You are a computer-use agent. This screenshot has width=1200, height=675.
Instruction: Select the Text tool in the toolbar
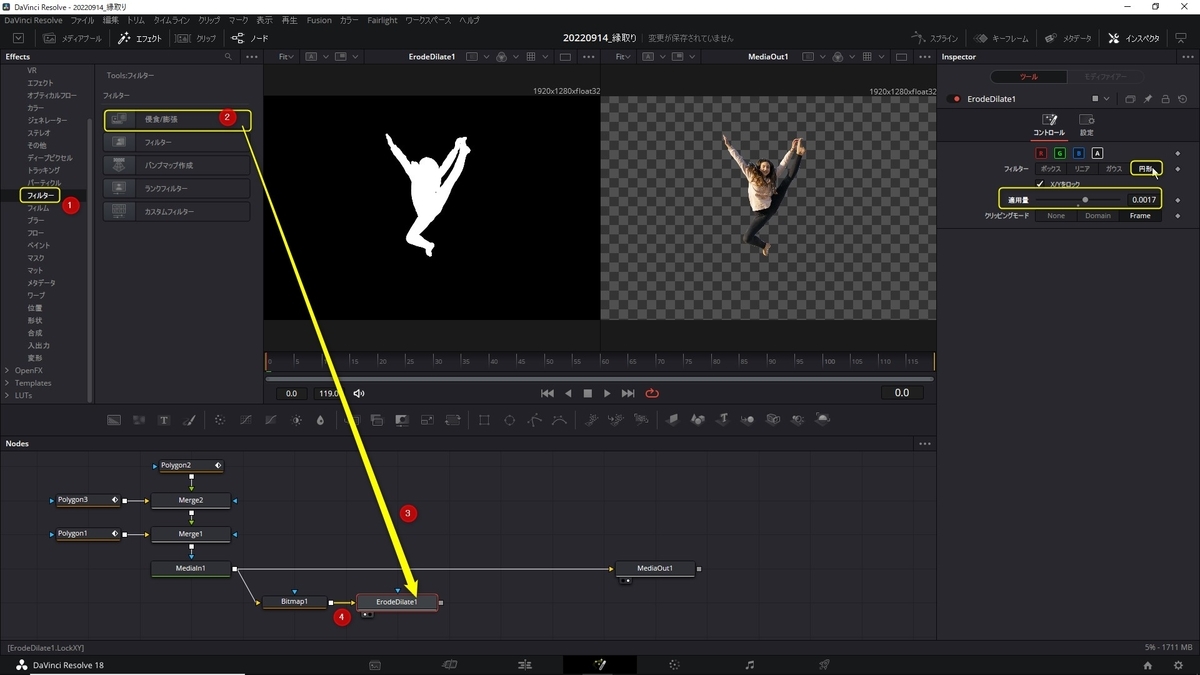(x=164, y=420)
